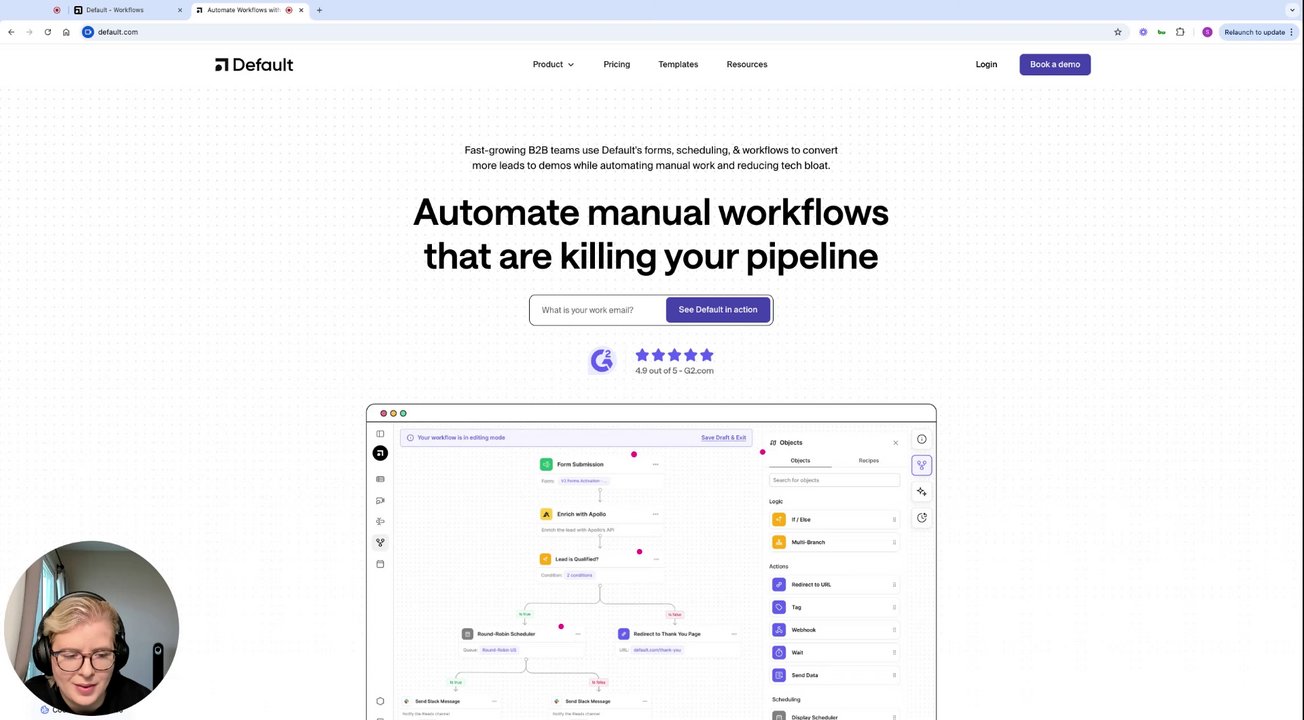1304x720 pixels.
Task: Click the calendar icon in the app sidebar
Action: tap(380, 564)
